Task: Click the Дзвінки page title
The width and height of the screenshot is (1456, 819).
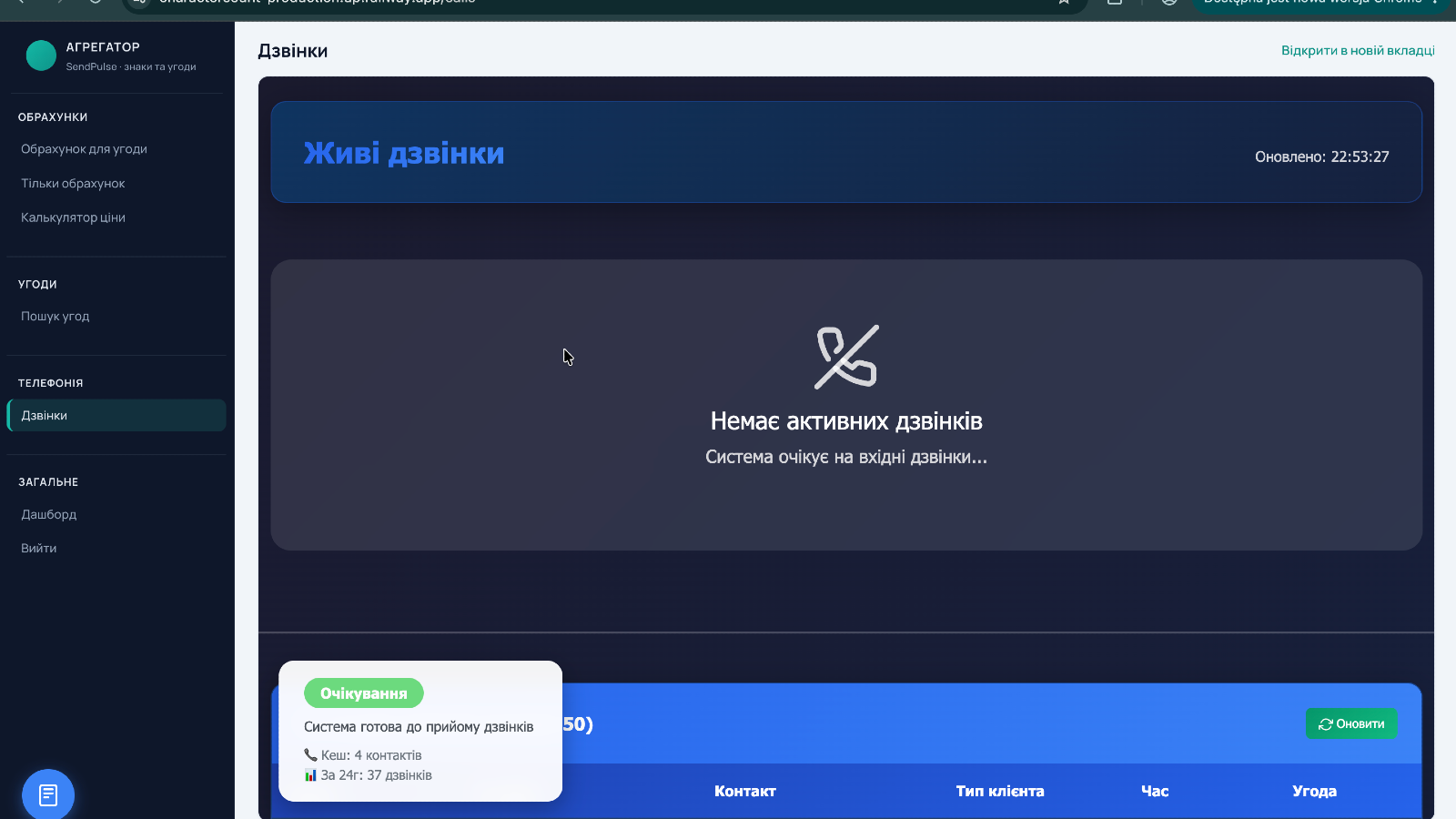Action: coord(293,51)
